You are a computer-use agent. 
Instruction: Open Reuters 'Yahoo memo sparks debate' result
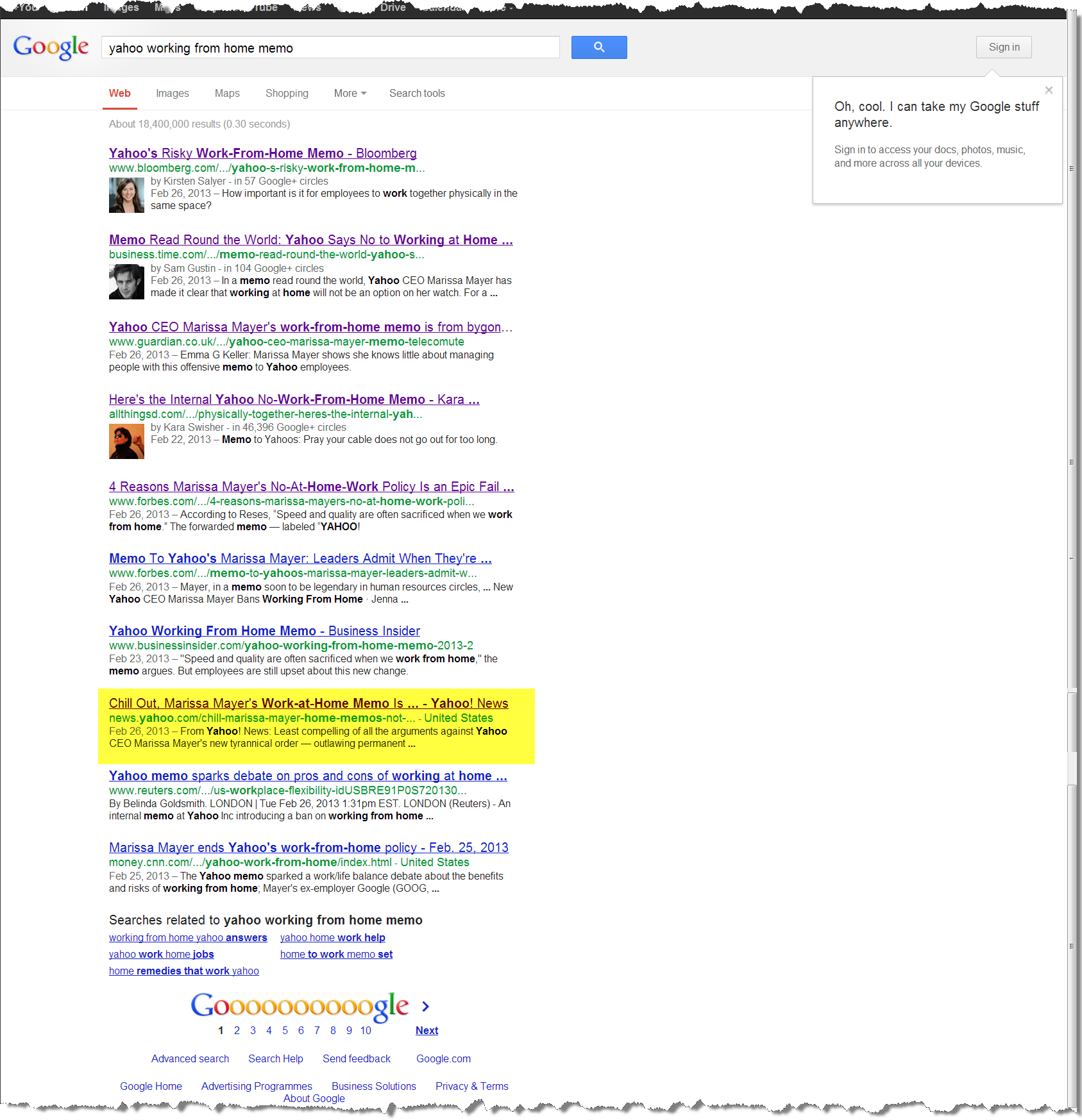tap(308, 776)
